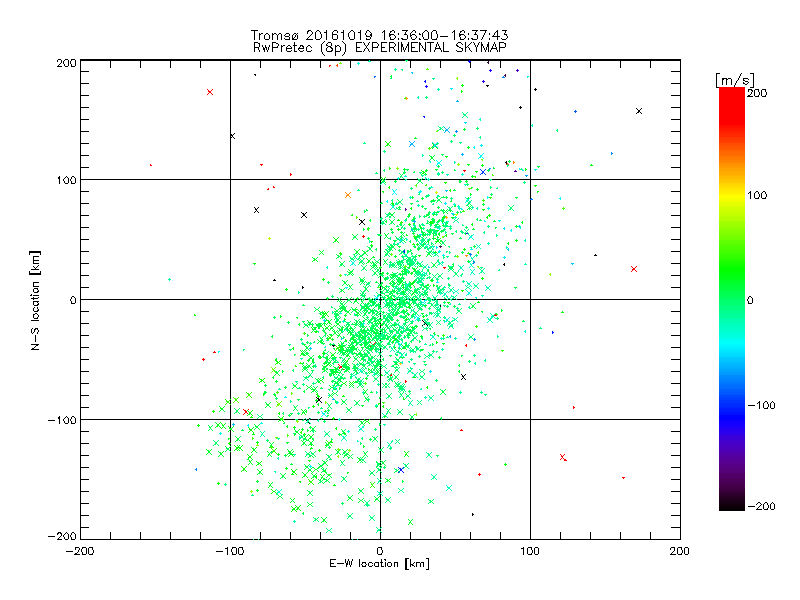Click the subtitle 'RwPretec (8p) EXPERIMENTAL SKYMAP'
The image size is (800, 600).
coord(380,47)
